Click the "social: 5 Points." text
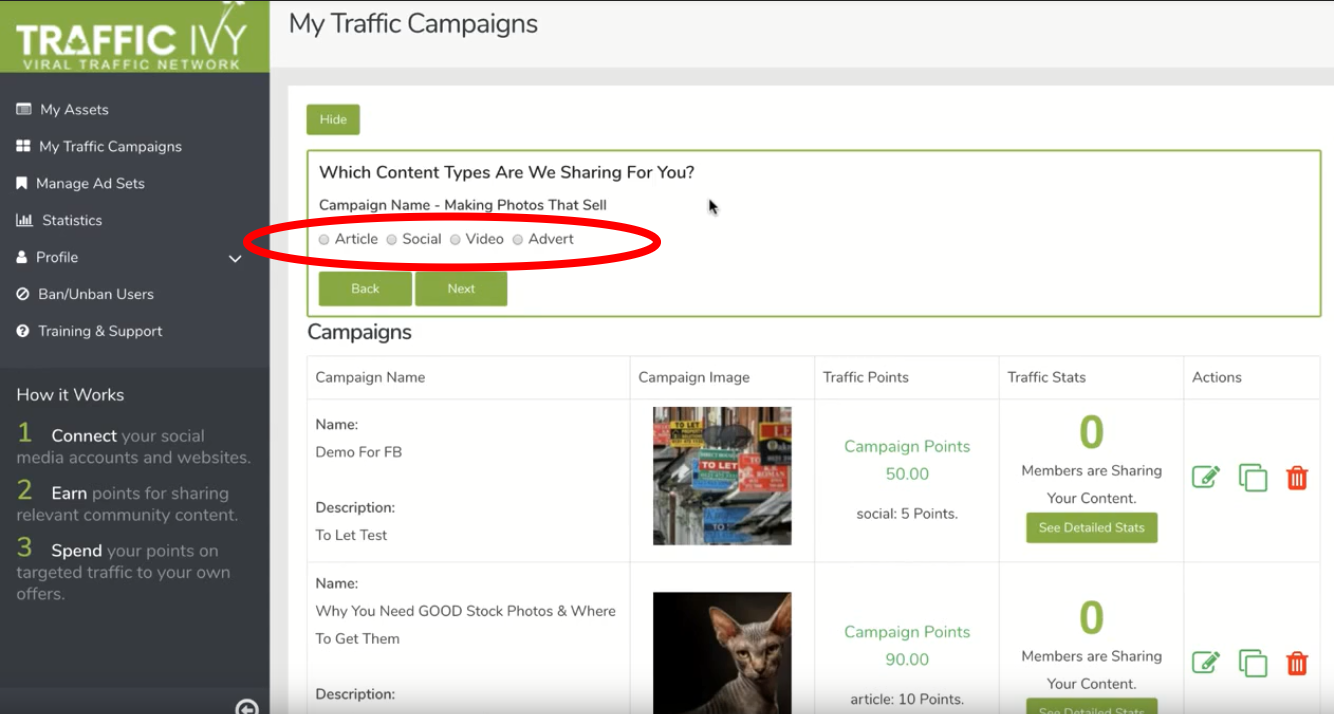Viewport: 1334px width, 714px height. 907,514
